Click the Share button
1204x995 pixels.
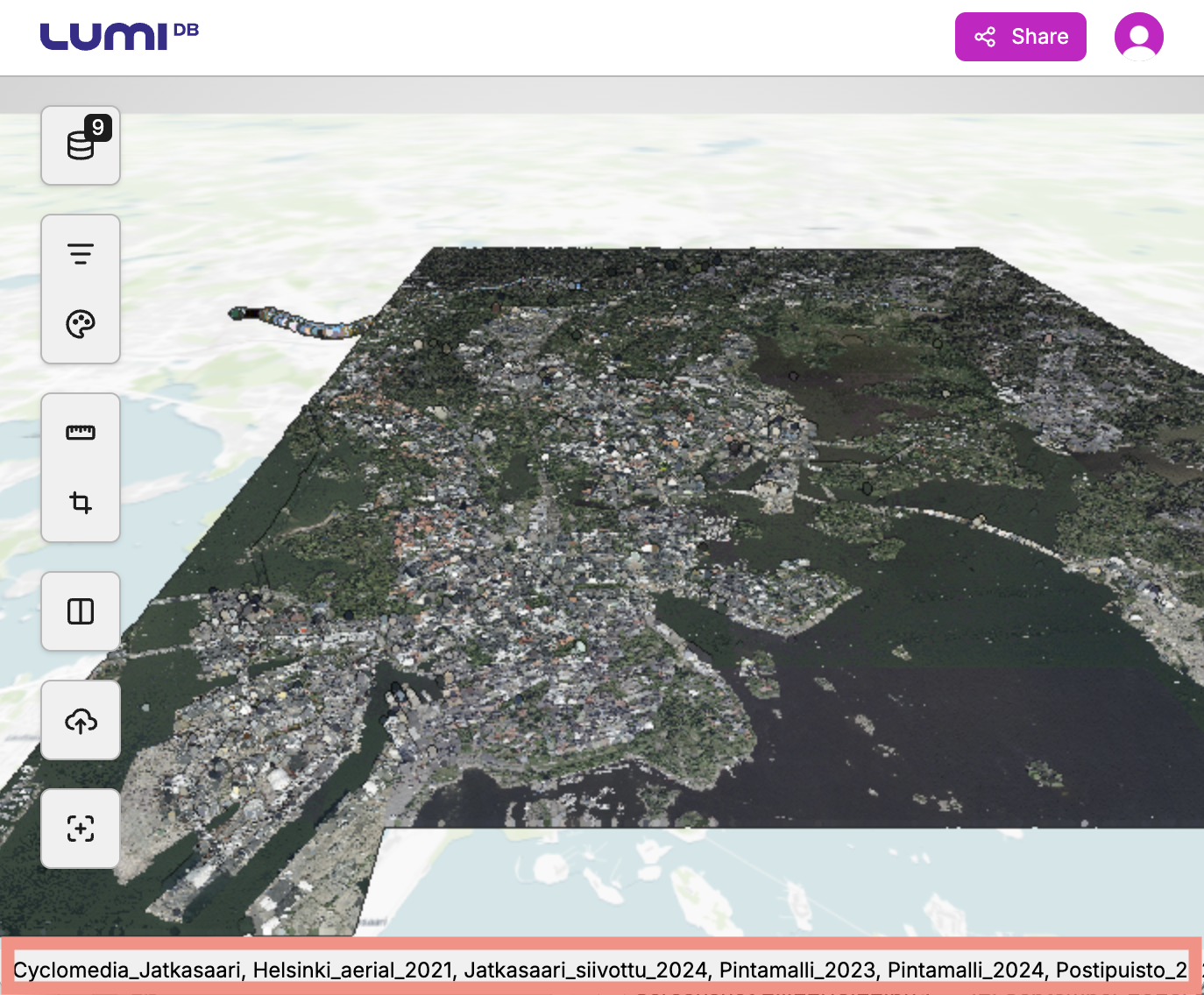pos(1020,37)
